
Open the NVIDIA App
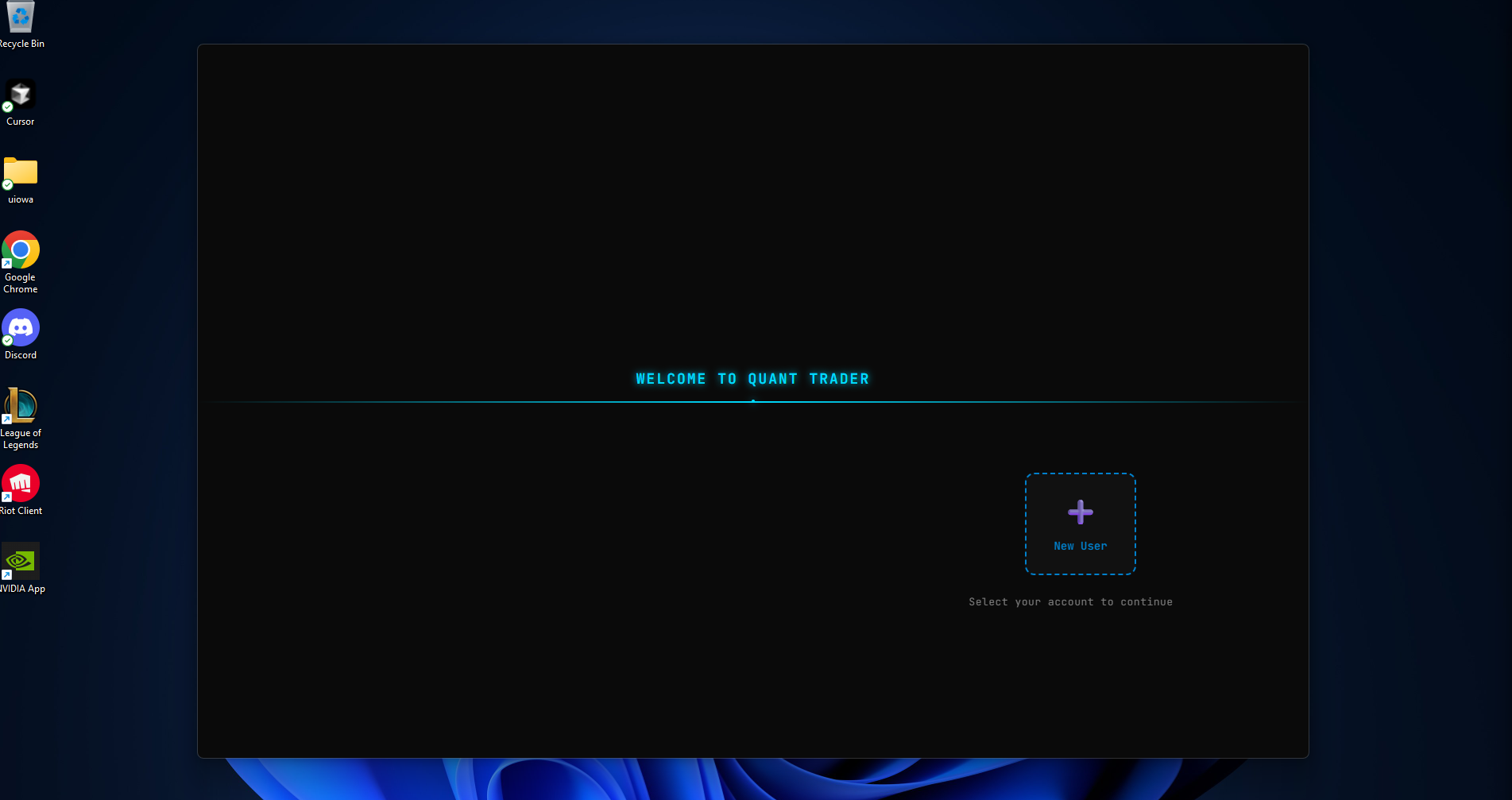click(x=20, y=559)
